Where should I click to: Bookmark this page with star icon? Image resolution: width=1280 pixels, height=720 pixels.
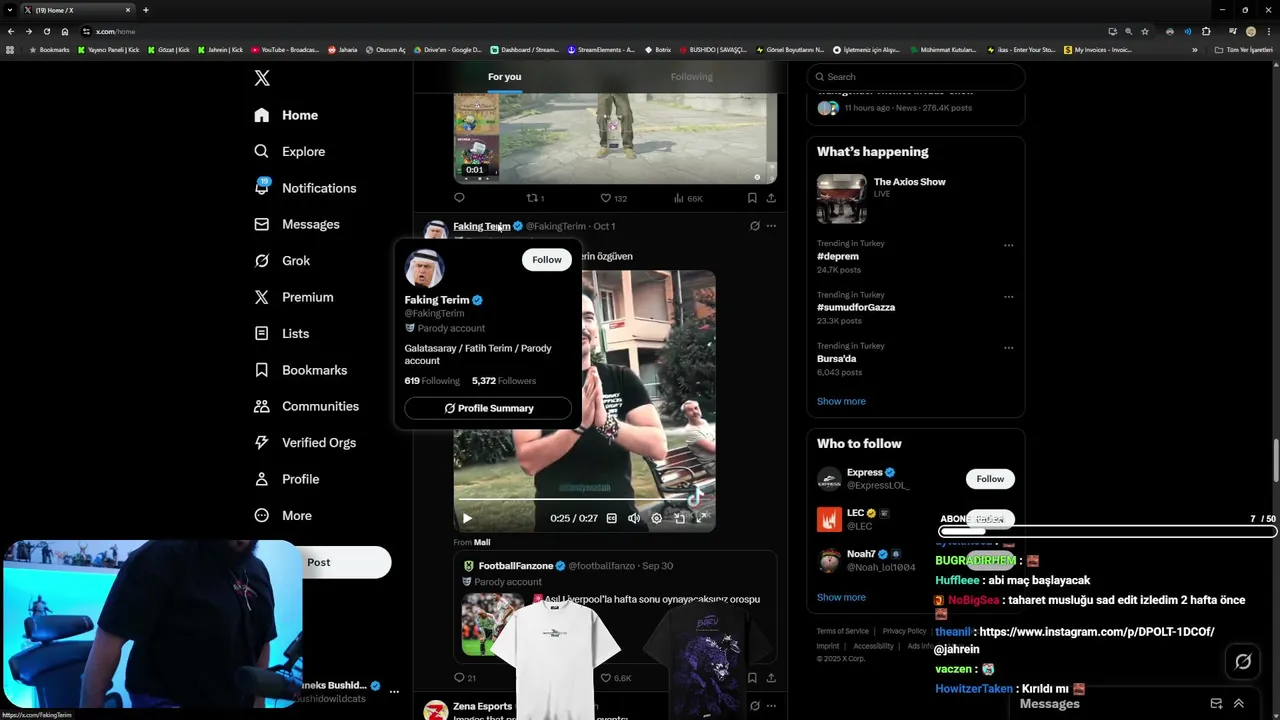pos(1145,31)
